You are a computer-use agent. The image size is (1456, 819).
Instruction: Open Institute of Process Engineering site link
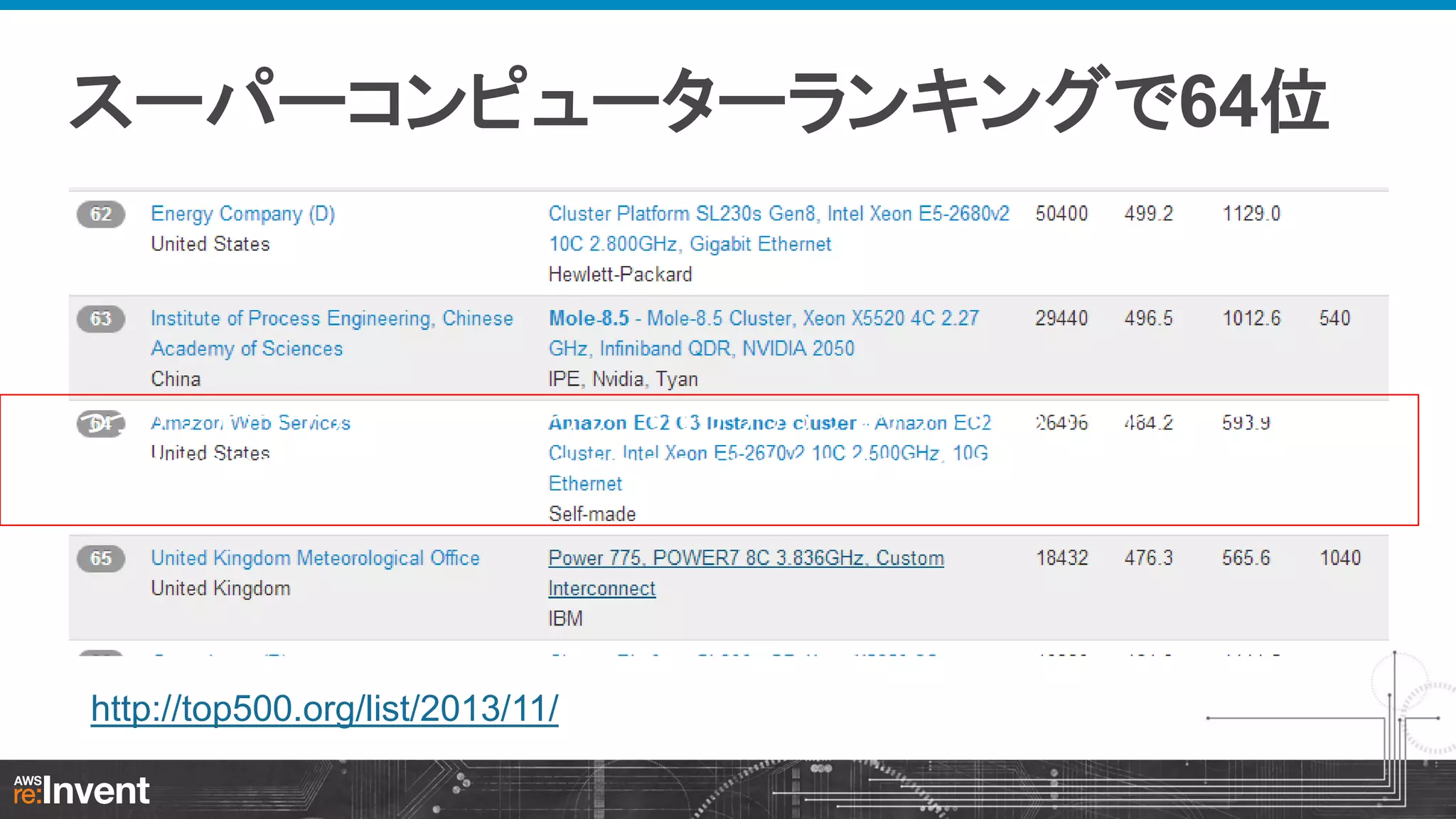pyautogui.click(x=331, y=333)
